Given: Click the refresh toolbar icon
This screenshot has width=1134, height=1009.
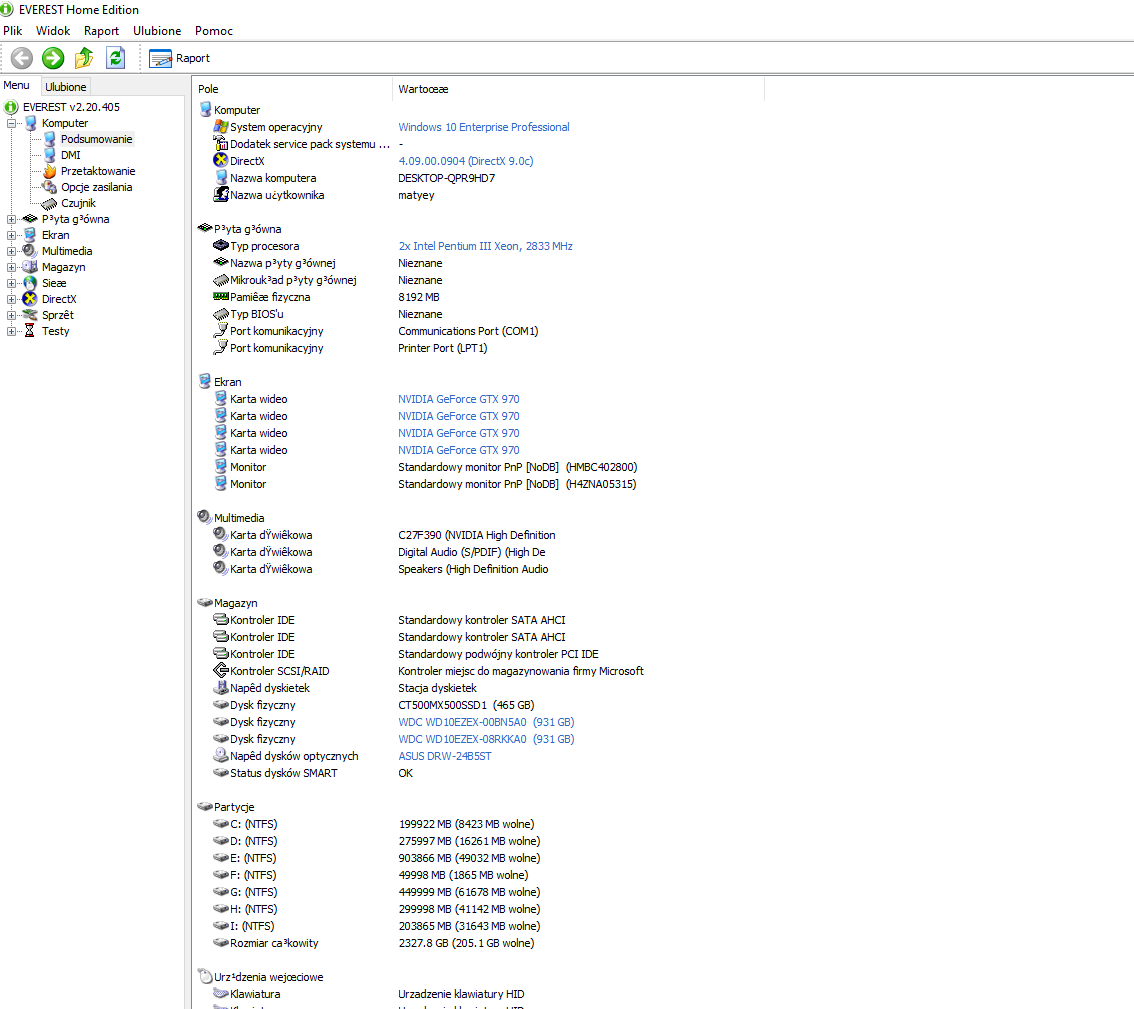Looking at the screenshot, I should click(x=116, y=58).
